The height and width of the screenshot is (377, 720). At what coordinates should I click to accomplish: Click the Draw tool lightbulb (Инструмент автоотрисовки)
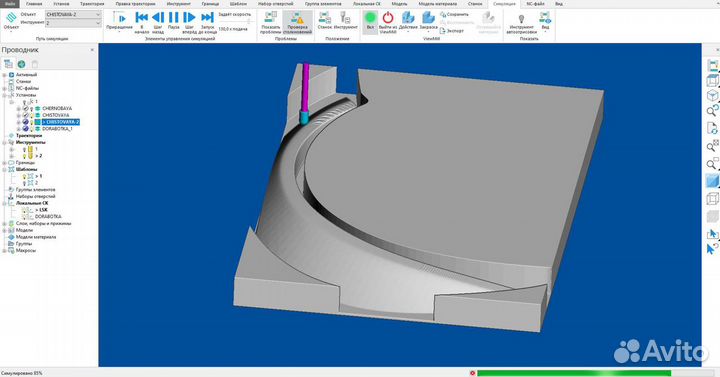point(521,19)
